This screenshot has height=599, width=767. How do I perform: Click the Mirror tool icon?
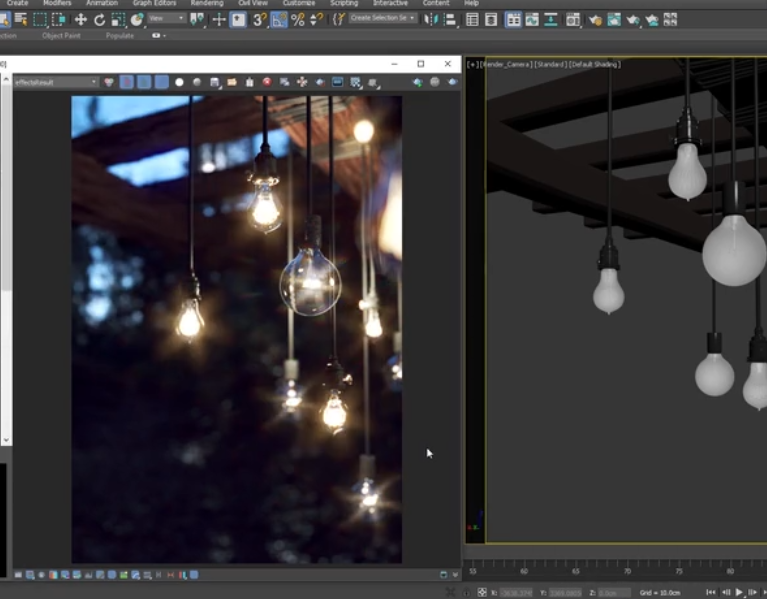[x=430, y=20]
